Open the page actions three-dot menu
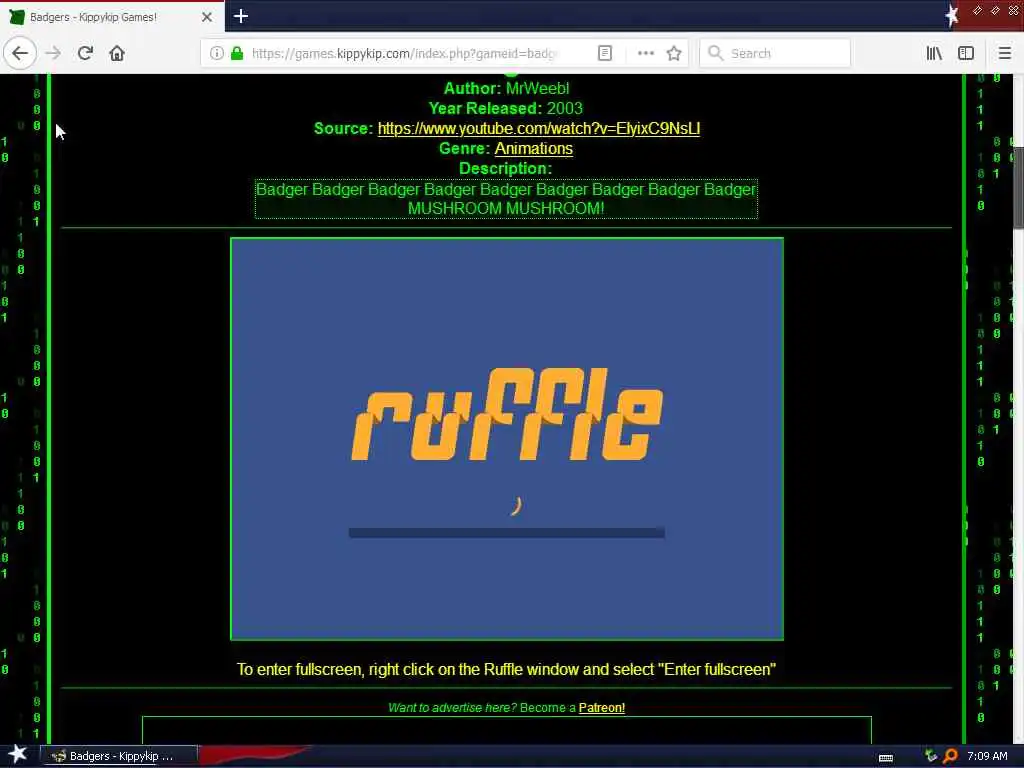 (645, 54)
